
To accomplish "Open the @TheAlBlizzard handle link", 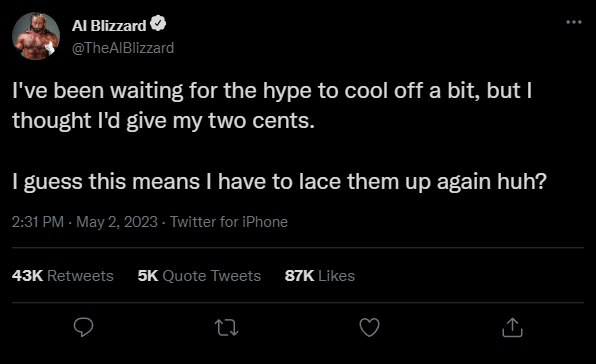I will coord(123,48).
